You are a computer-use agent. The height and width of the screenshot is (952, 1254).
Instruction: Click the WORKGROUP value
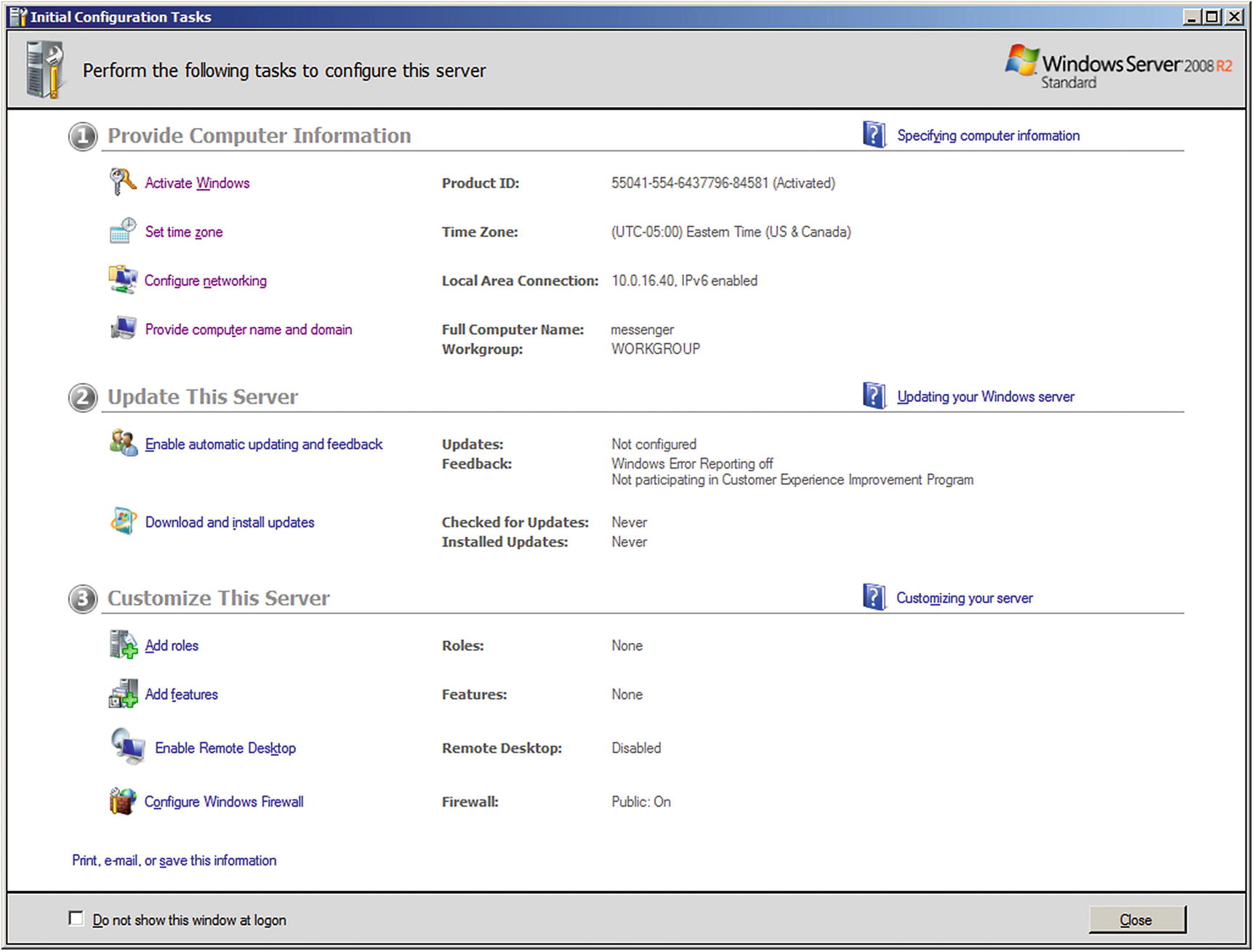point(656,349)
